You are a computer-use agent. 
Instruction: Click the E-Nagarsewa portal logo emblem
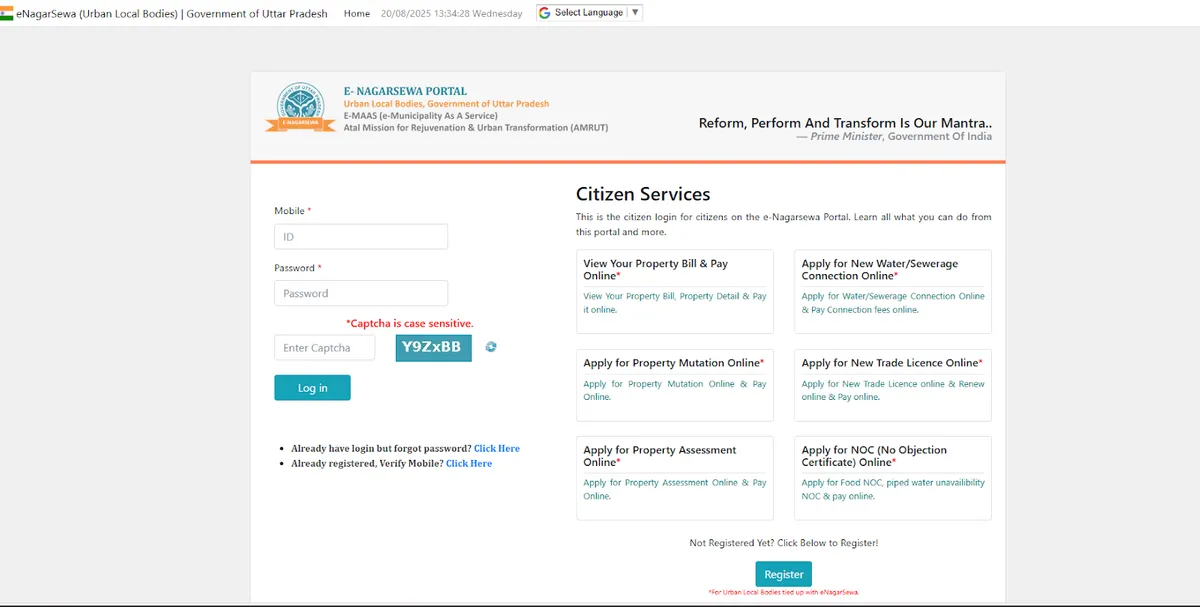(x=300, y=109)
